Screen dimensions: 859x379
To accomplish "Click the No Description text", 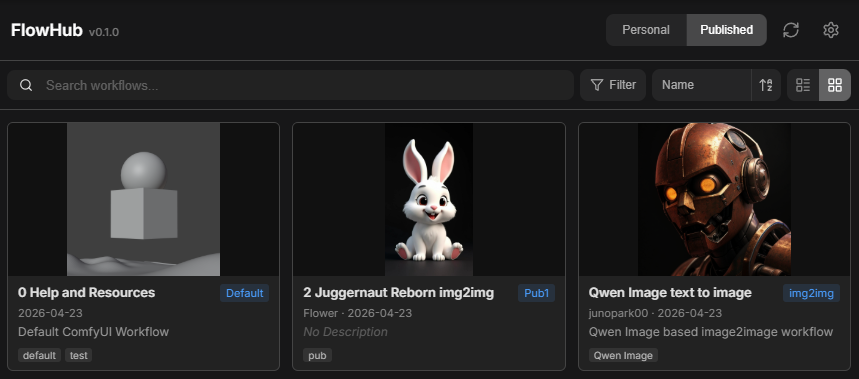I will point(345,332).
